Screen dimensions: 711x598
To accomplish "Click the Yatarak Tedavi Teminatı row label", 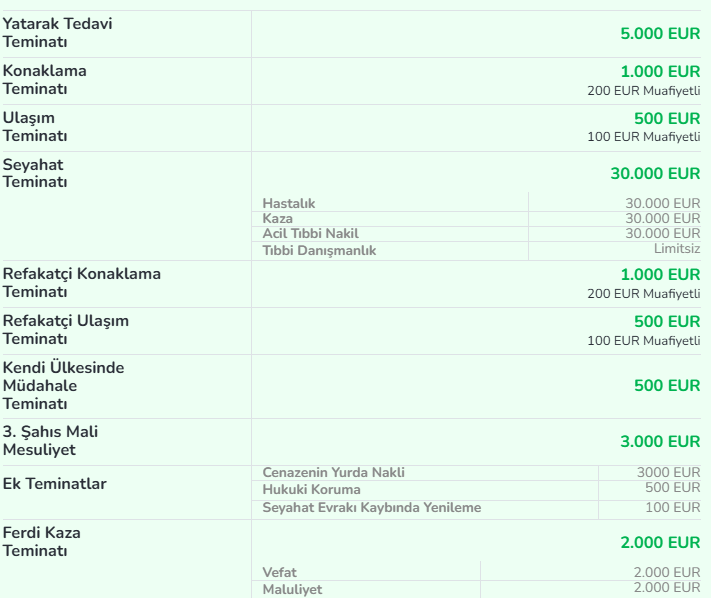I will [x=58, y=33].
